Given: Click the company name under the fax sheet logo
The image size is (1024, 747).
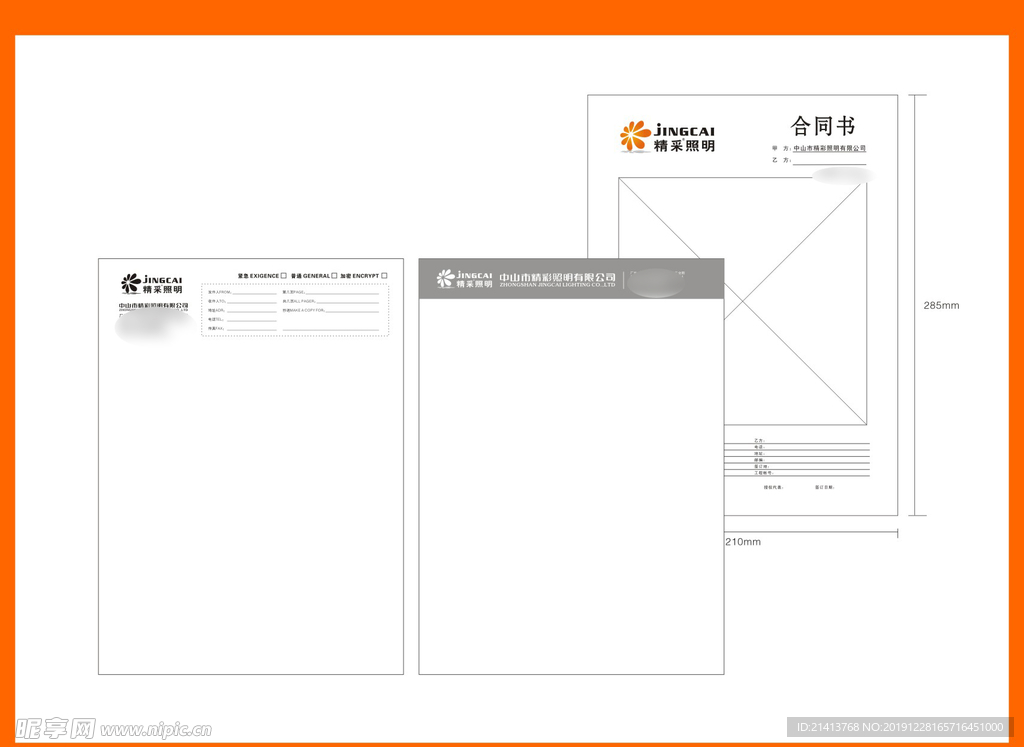Looking at the screenshot, I should tap(153, 306).
